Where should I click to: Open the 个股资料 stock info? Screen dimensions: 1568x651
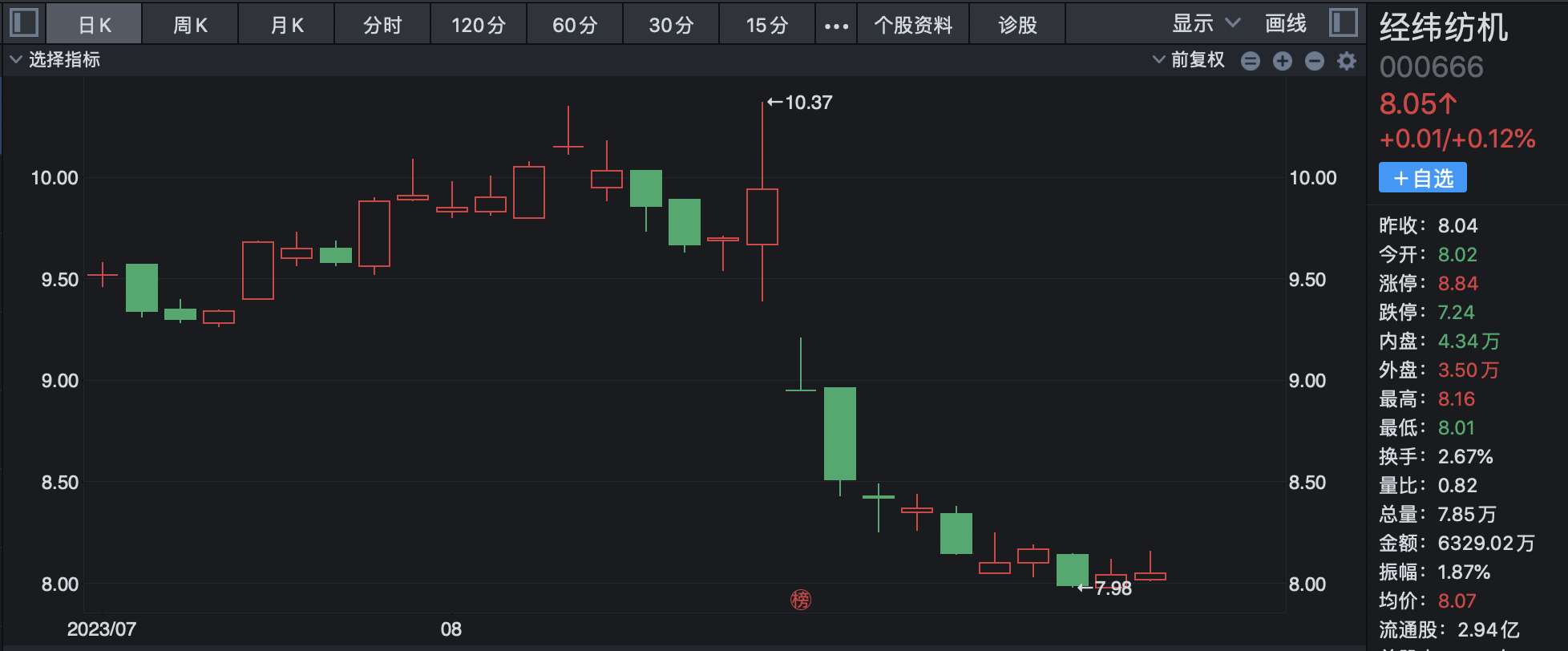point(913,26)
